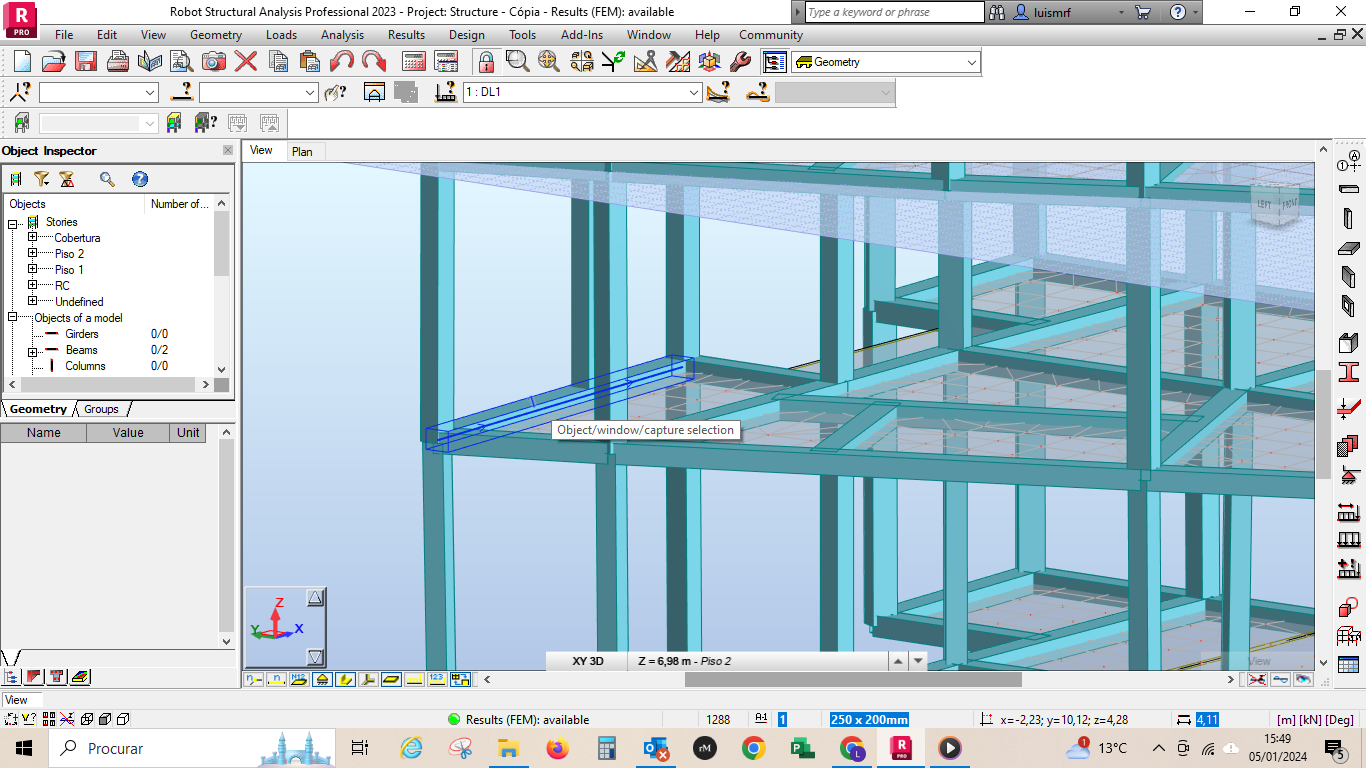This screenshot has height=768, width=1366.
Task: Expand the Beams tree node
Action: (x=33, y=351)
